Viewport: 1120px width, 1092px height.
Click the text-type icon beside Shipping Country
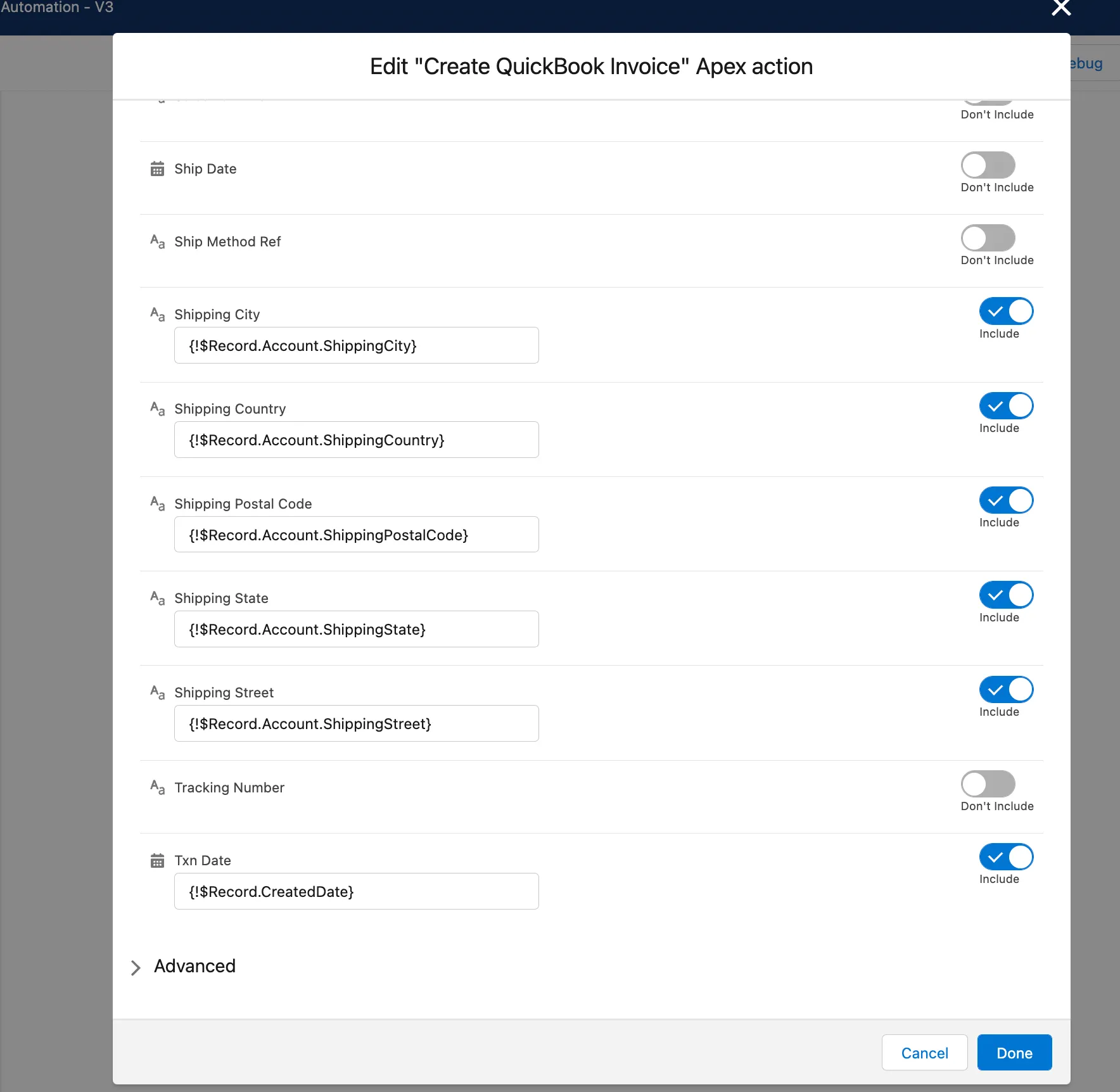coord(157,409)
